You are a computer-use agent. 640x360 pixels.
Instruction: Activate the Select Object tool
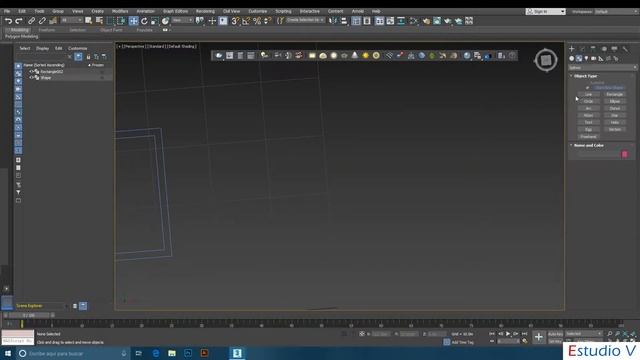89,21
